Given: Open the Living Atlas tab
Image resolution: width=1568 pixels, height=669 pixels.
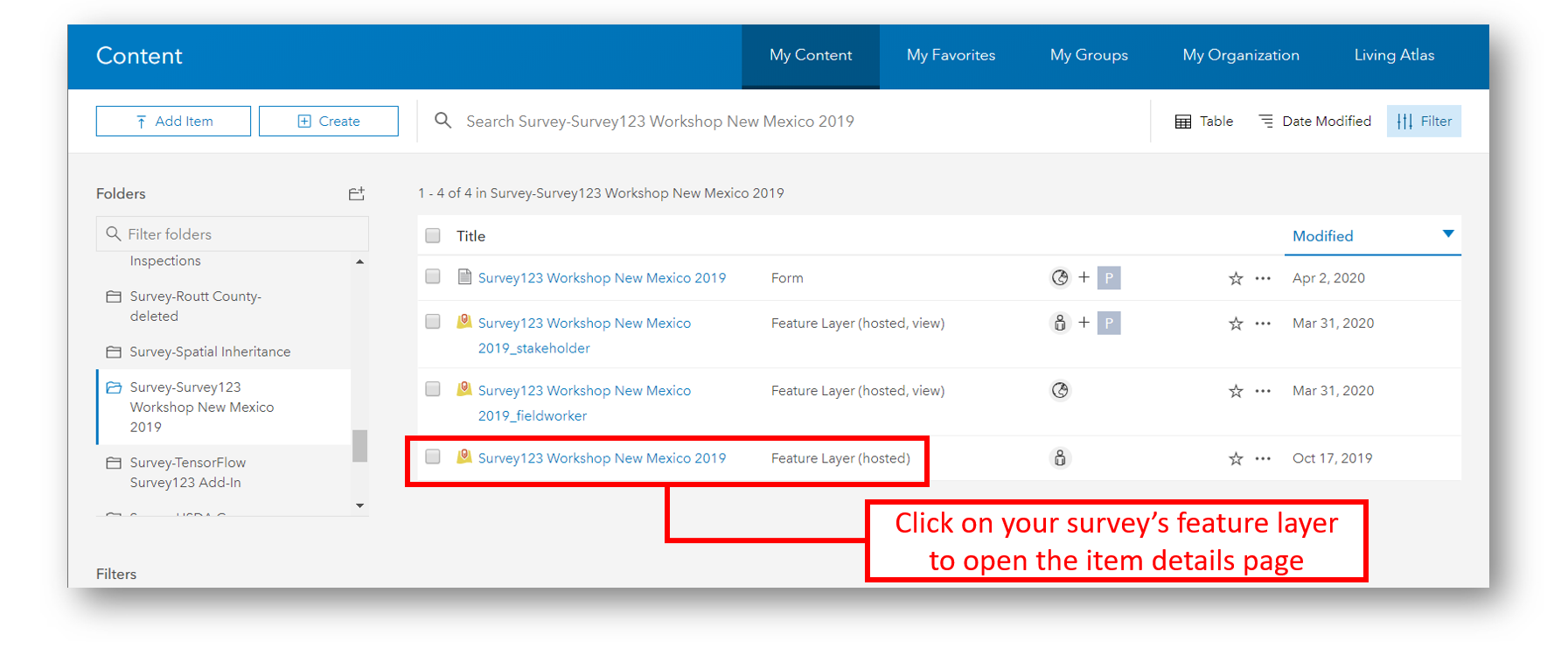Looking at the screenshot, I should pos(1394,55).
